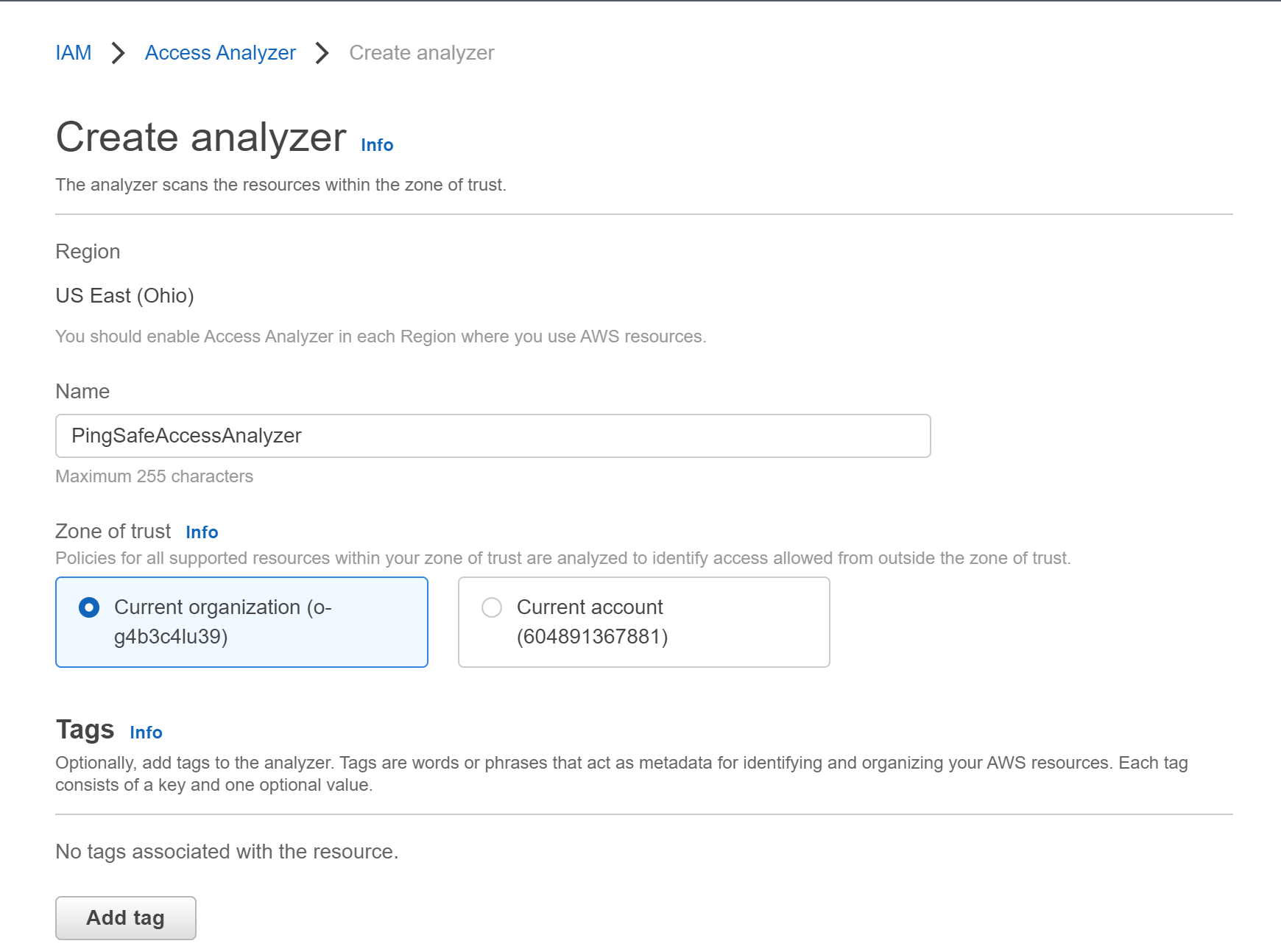Screen dimensions: 1281x952
Task: Open Info link beside Tags heading
Action: 146,733
